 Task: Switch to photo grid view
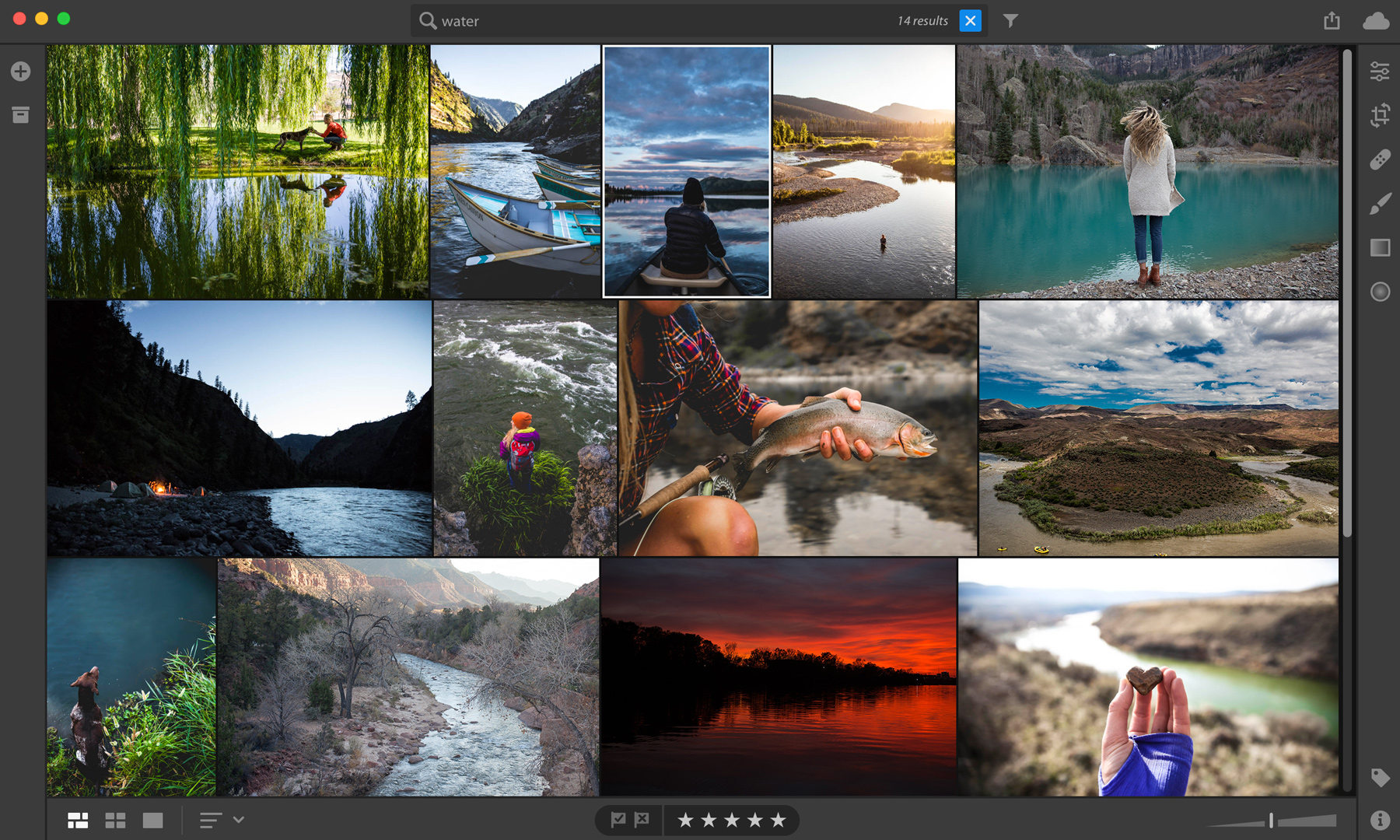coord(77,820)
